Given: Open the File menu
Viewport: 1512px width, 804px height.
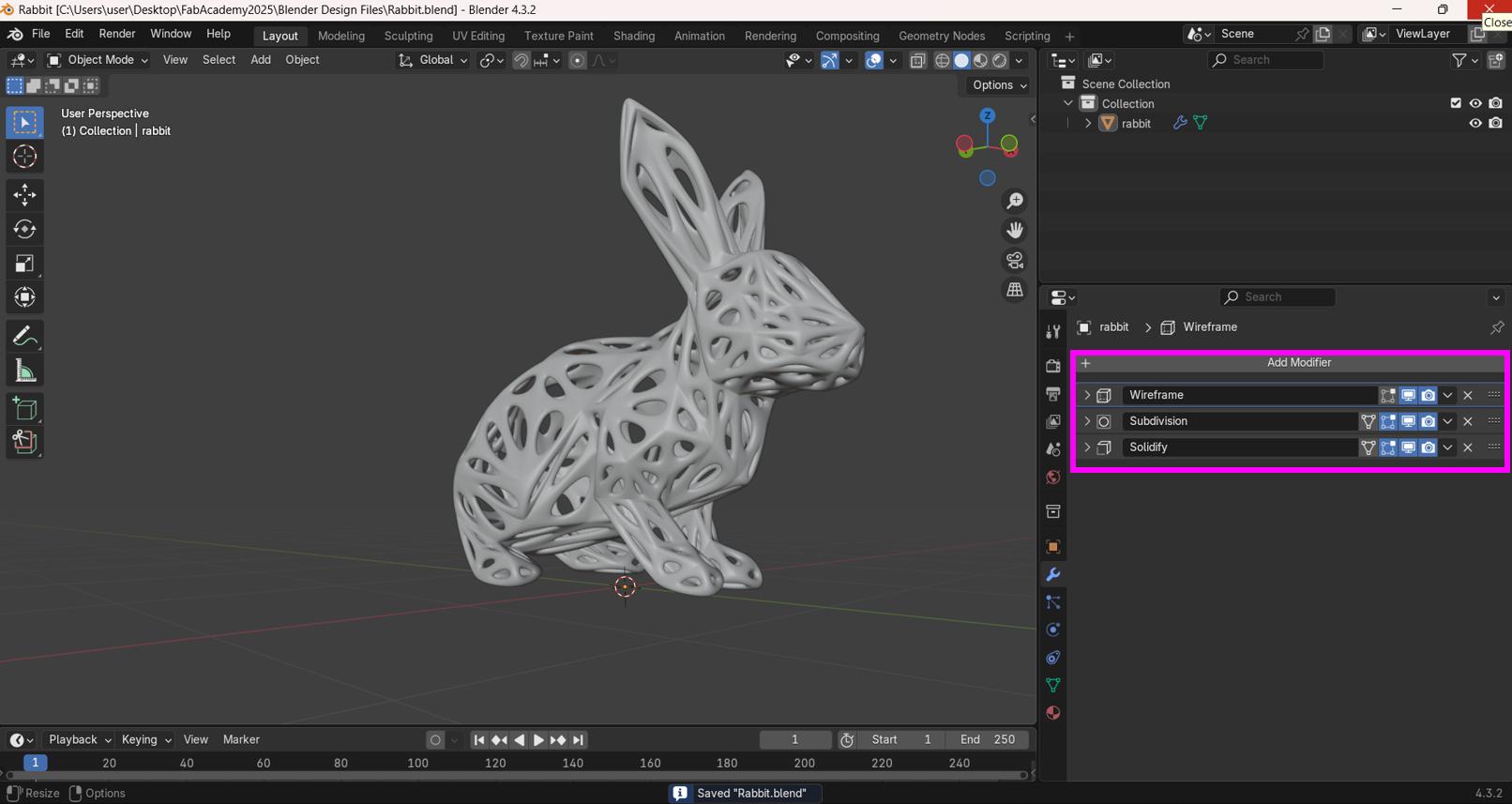Looking at the screenshot, I should [40, 34].
